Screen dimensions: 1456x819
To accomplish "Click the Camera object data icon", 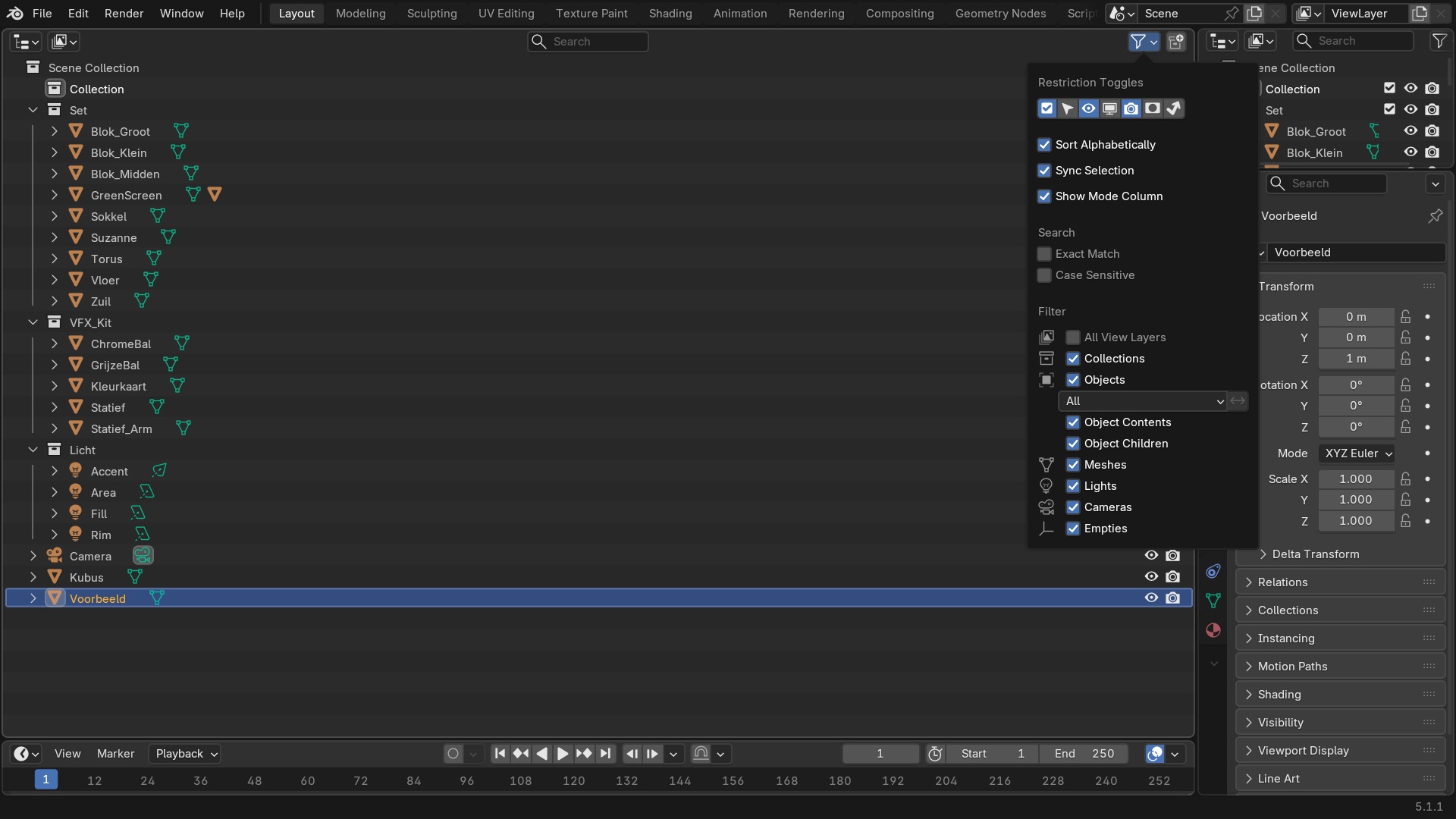I will 143,556.
